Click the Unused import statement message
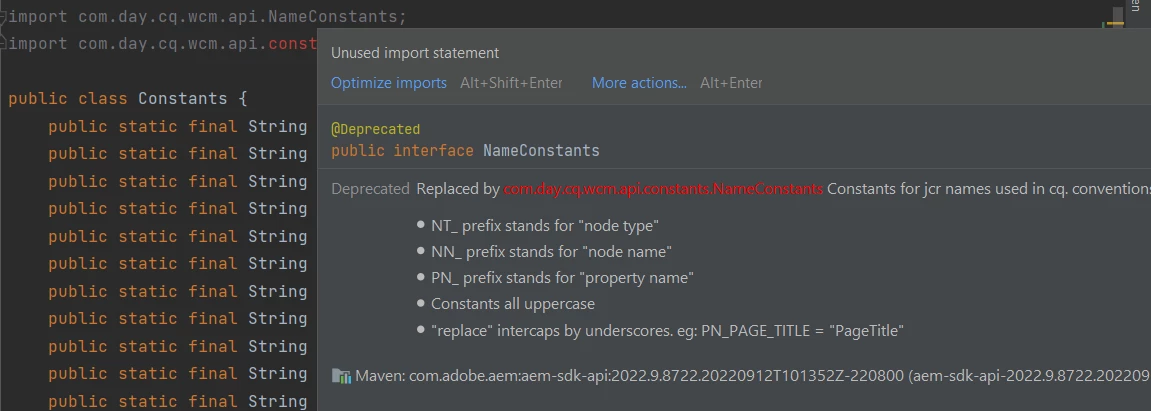Image resolution: width=1151 pixels, height=411 pixels. 415,53
